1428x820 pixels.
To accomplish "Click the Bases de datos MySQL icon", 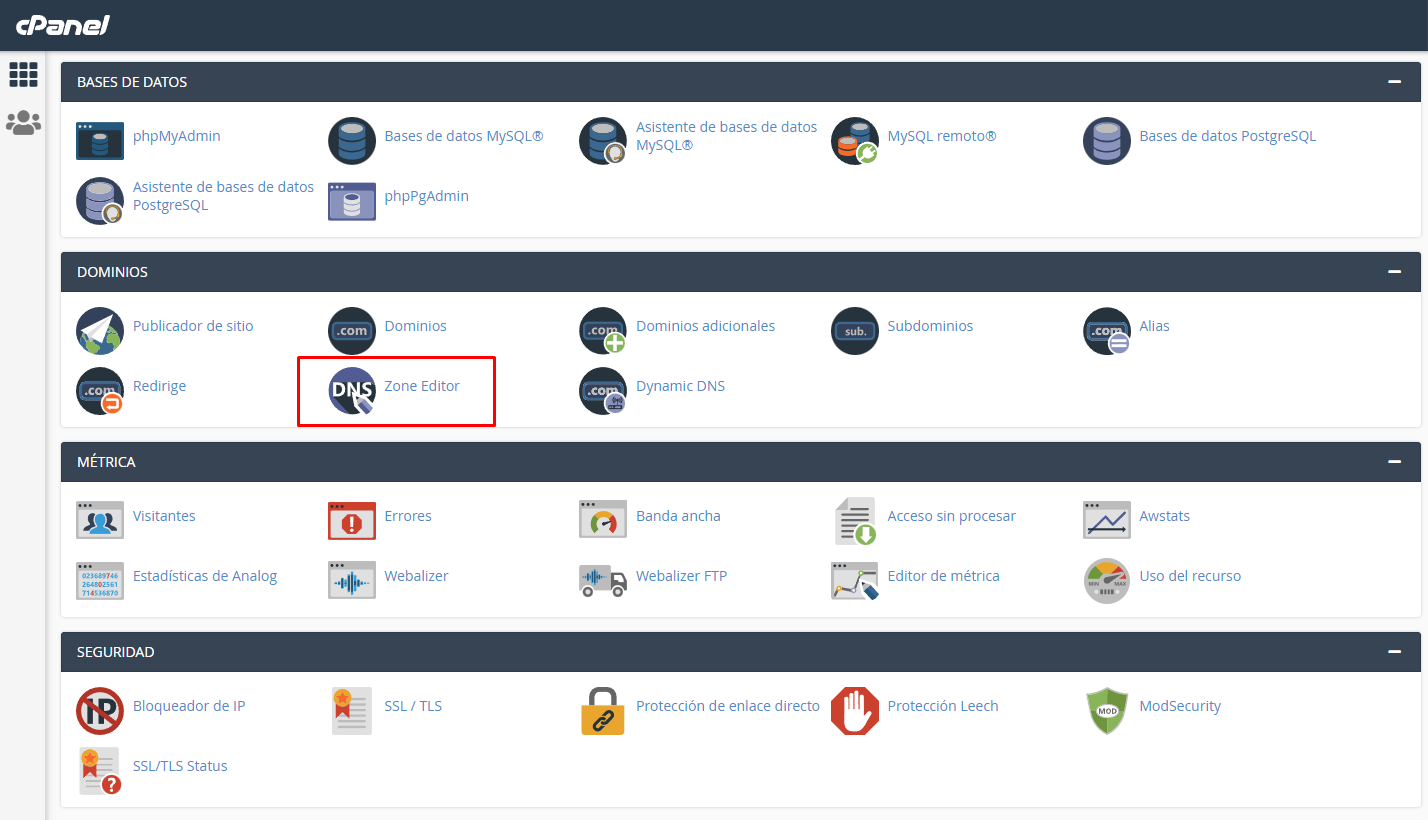I will [x=352, y=141].
